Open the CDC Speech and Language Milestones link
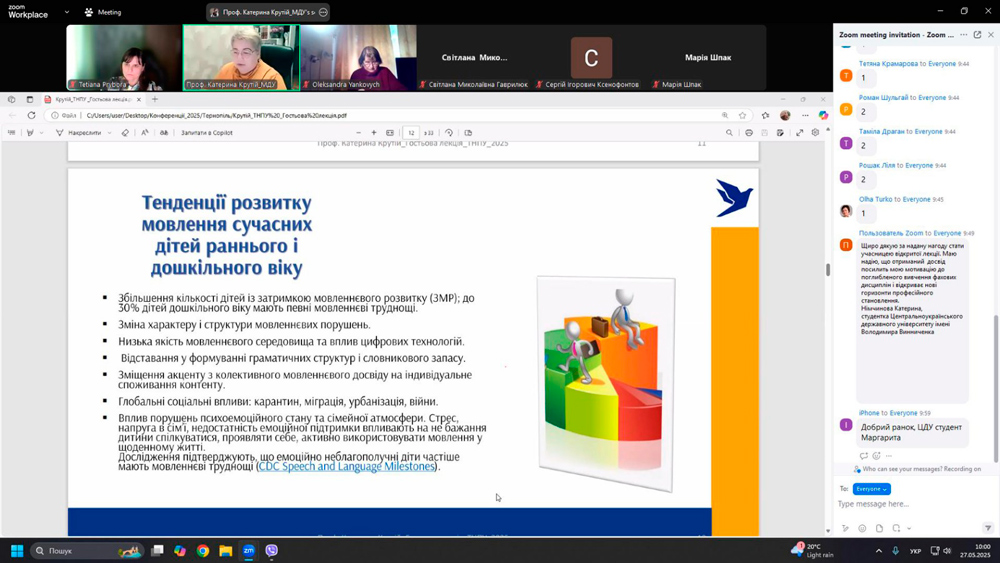Screen dimensions: 1000x563 pyautogui.click(x=346, y=467)
